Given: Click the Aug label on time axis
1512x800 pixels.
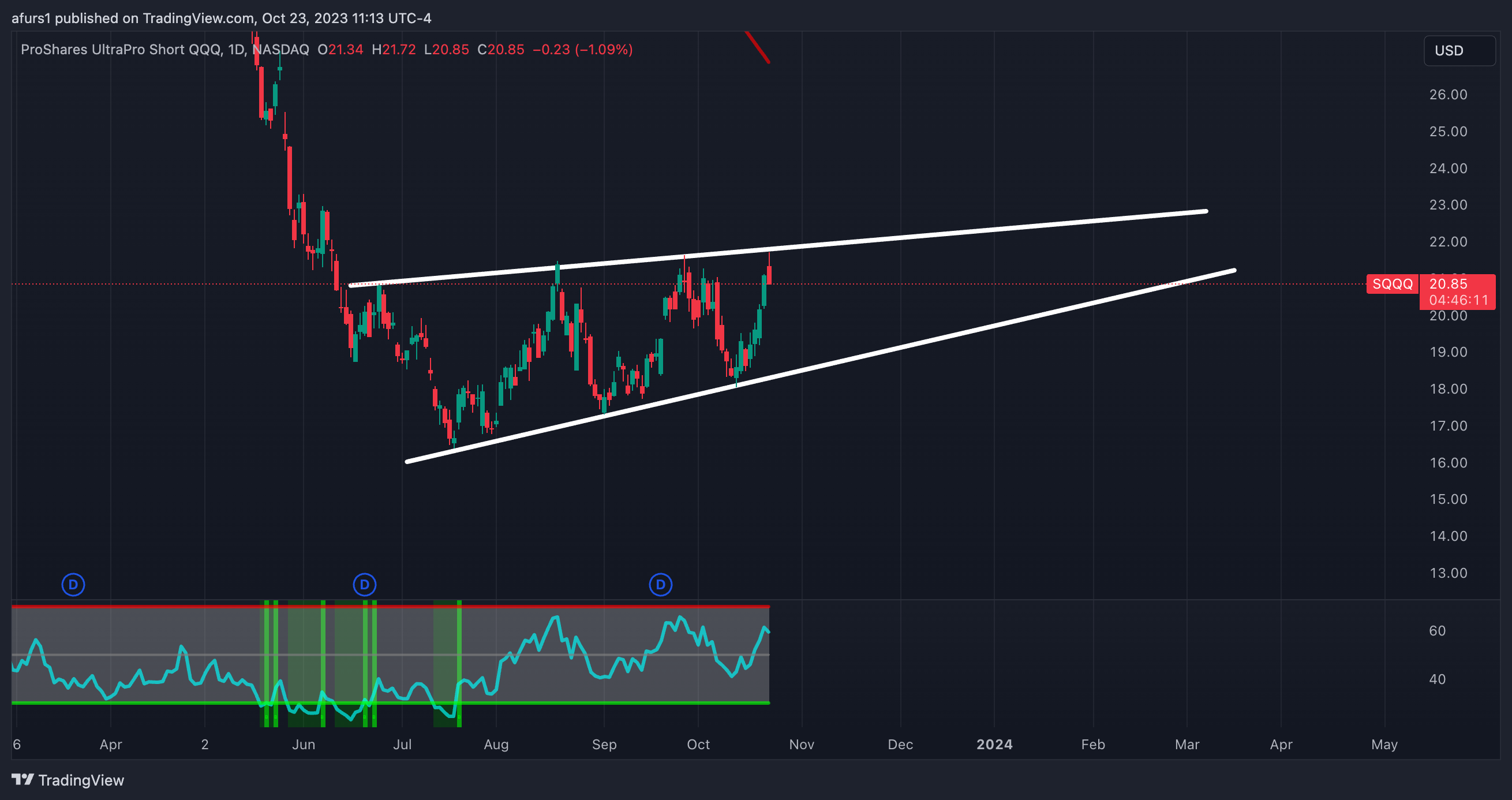Looking at the screenshot, I should click(496, 744).
